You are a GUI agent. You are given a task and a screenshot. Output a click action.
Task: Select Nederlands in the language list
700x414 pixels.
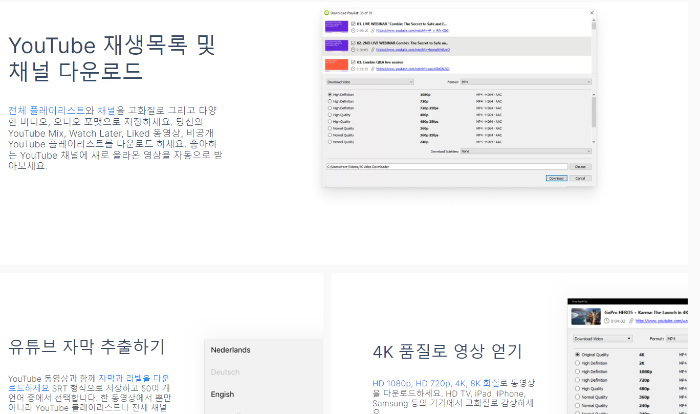tap(230, 350)
